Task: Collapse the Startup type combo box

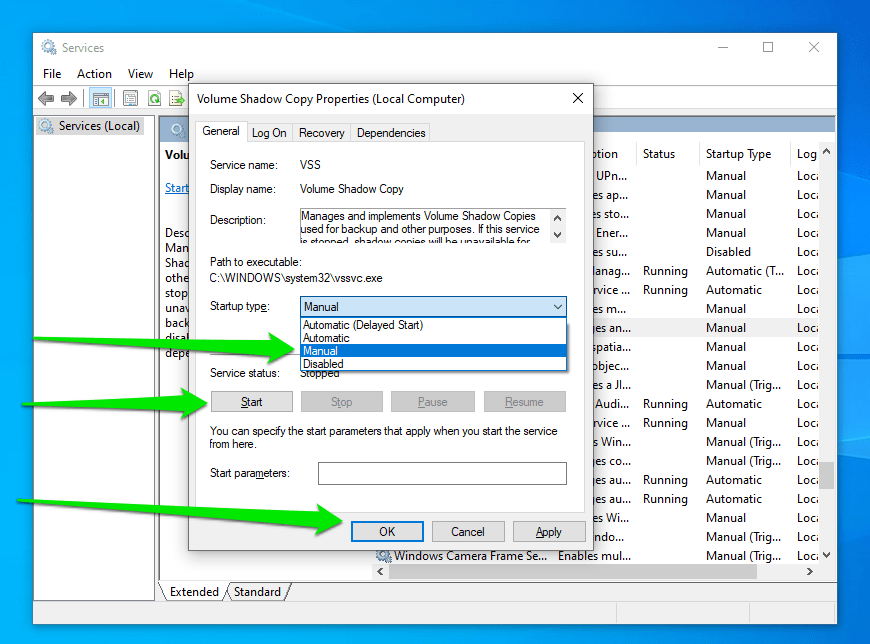Action: point(557,307)
